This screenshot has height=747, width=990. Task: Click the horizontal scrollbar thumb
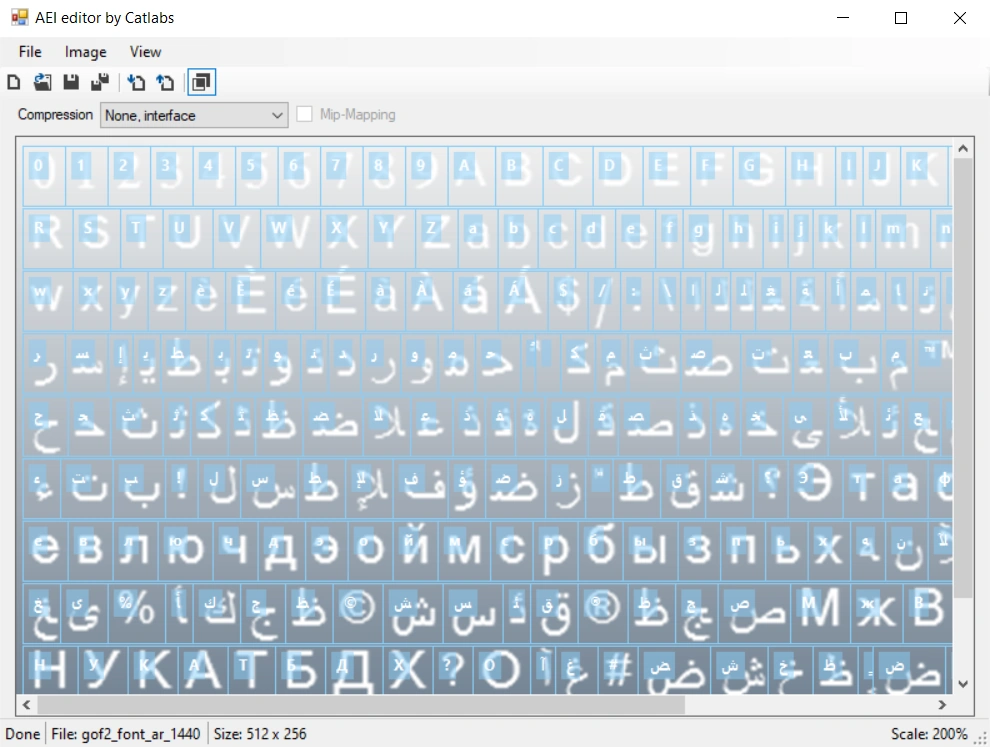pos(361,705)
